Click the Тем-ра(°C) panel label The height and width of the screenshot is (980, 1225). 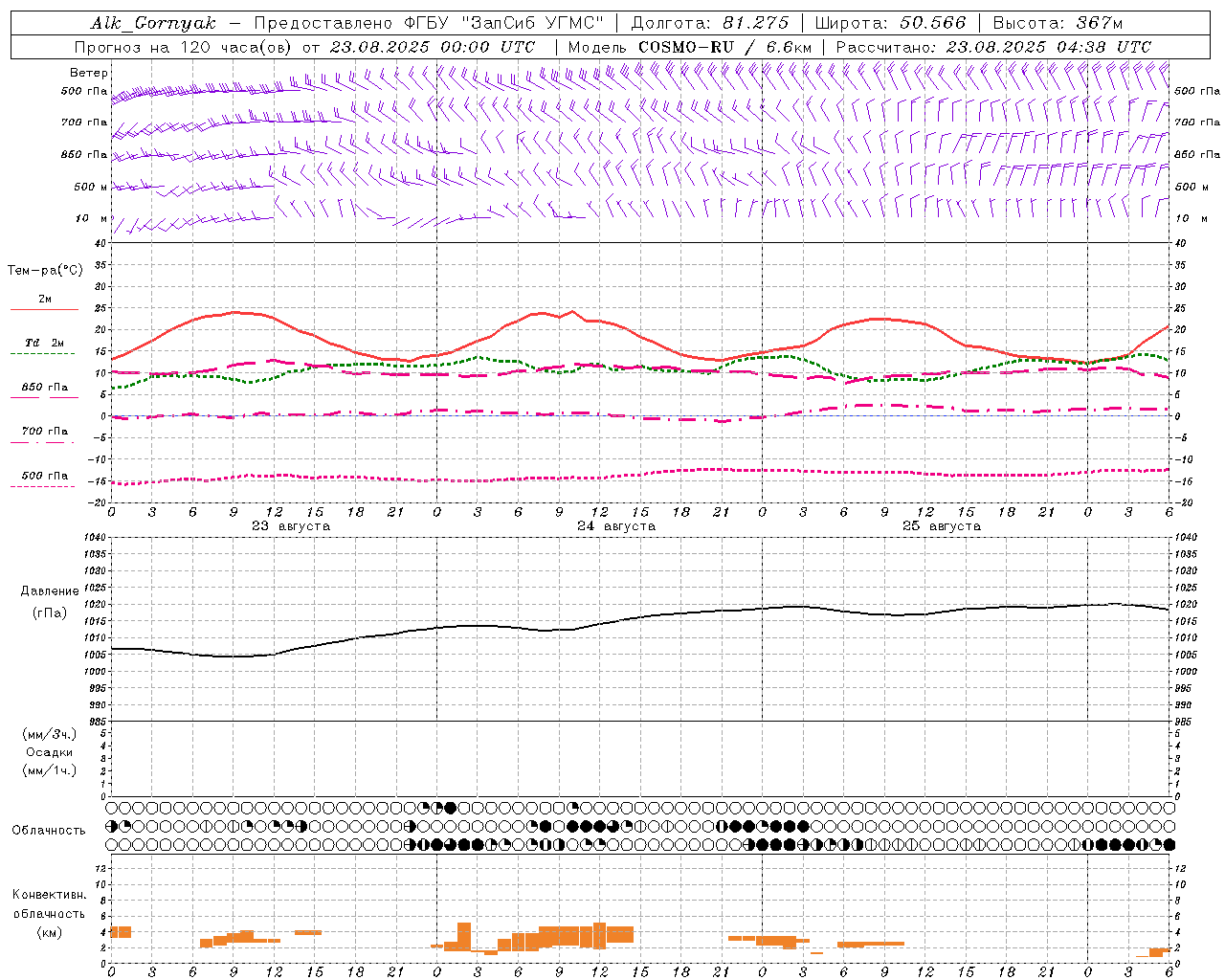tap(45, 271)
